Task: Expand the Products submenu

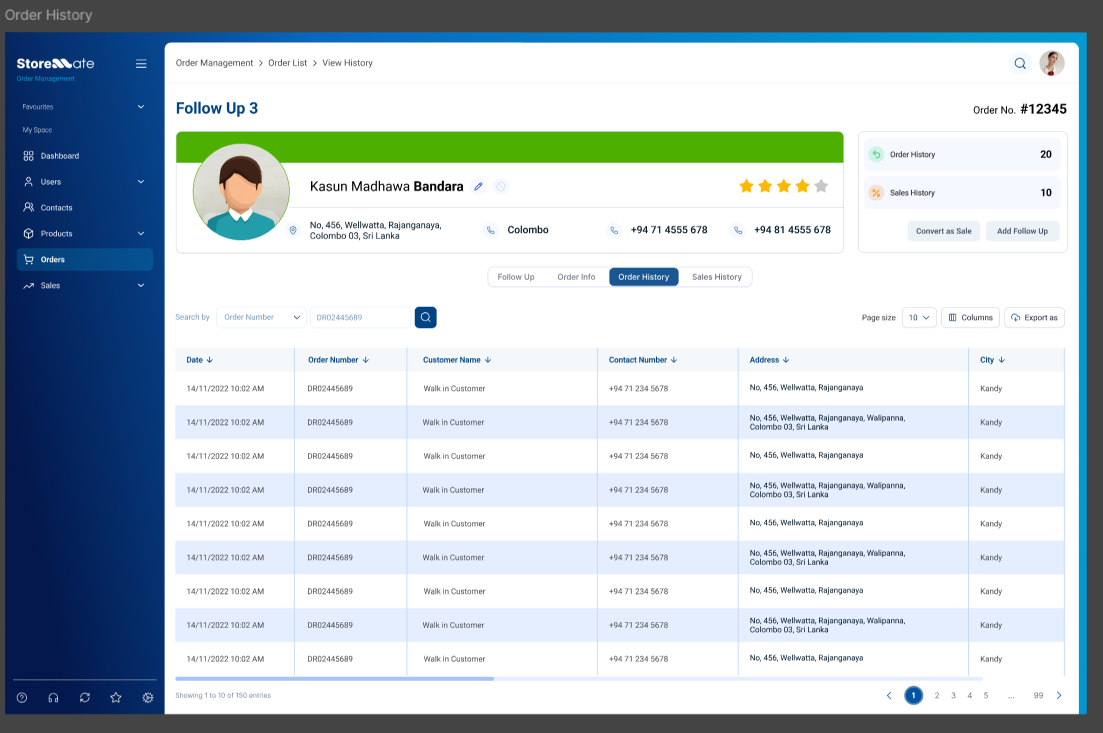Action: [x=141, y=234]
